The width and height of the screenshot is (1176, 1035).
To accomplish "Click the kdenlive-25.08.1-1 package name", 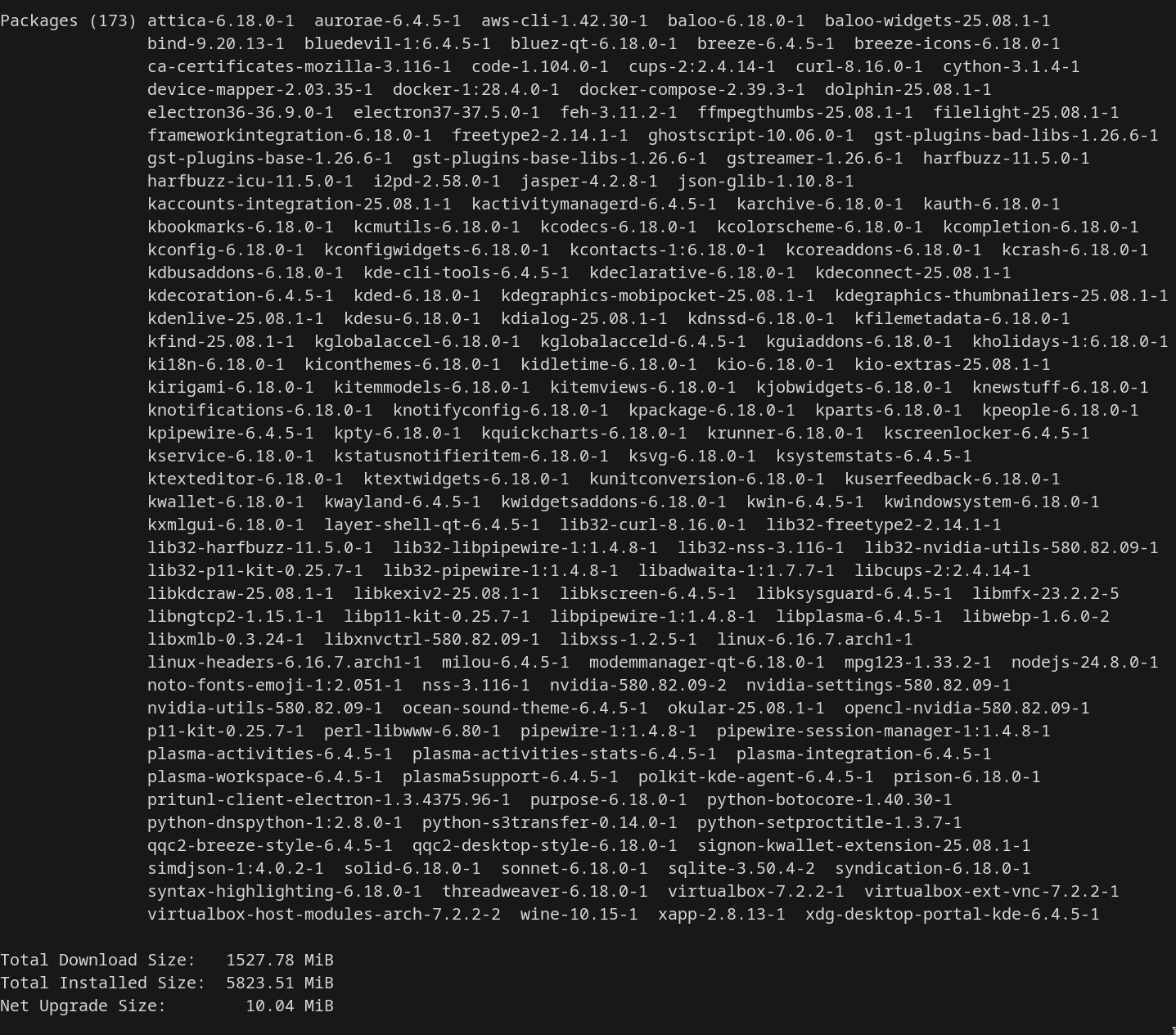I will point(236,318).
